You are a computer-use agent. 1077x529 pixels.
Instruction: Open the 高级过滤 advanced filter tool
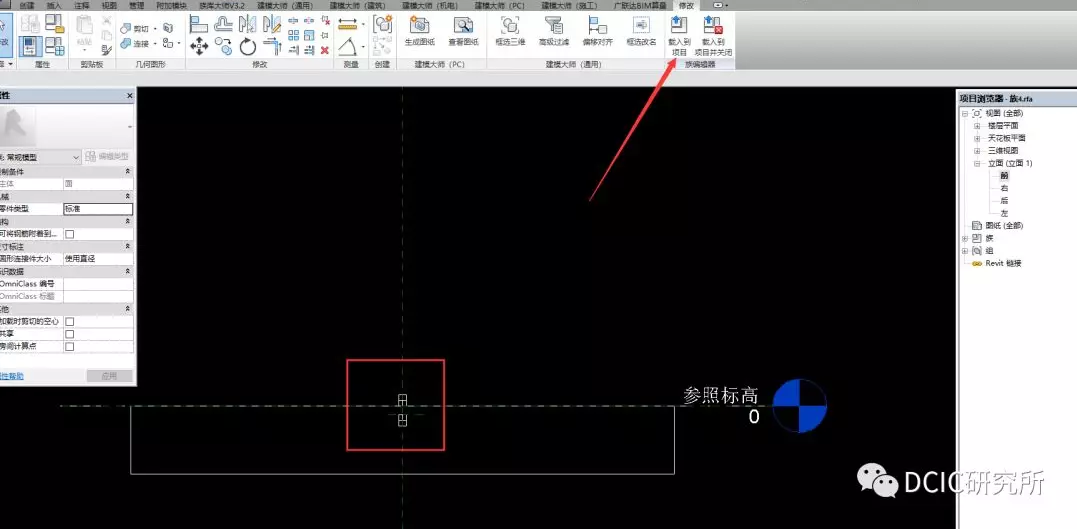point(554,32)
